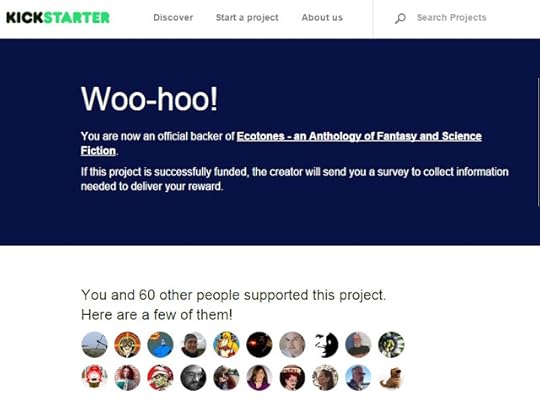Click the black-and-white face silhouette avatar
540x409 pixels.
325,345
